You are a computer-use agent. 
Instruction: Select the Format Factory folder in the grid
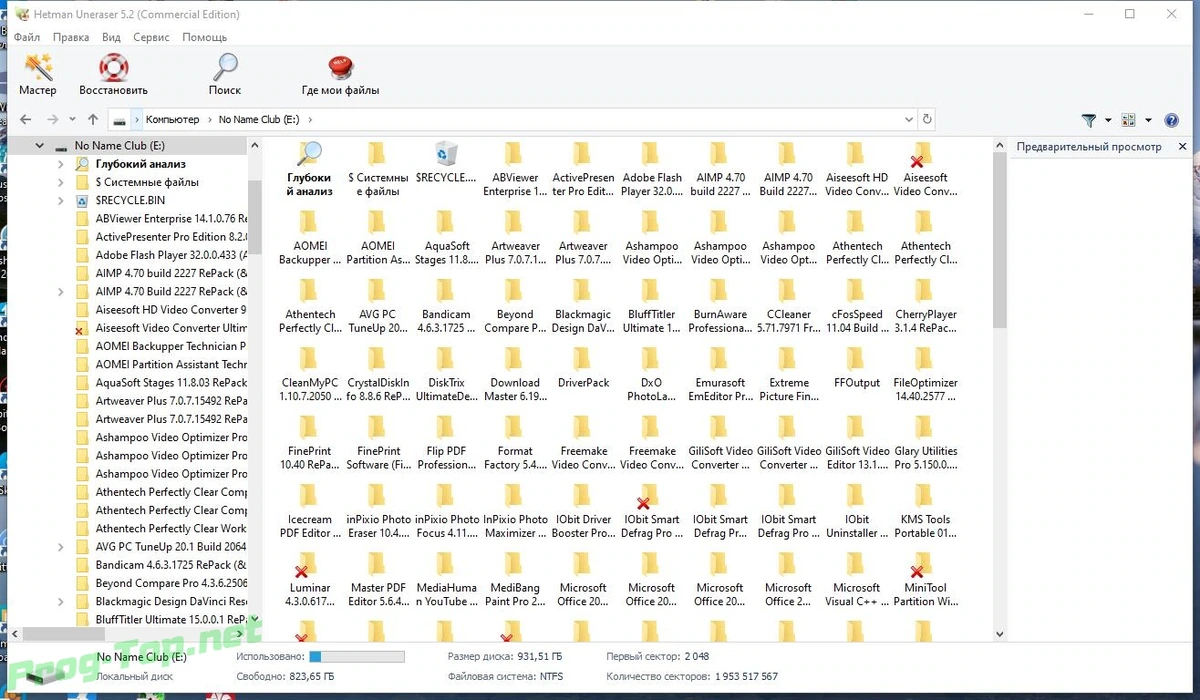tap(514, 443)
